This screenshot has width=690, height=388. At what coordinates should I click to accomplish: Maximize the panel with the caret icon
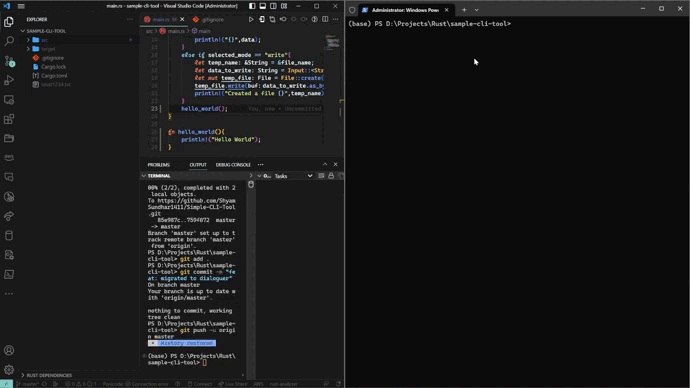click(325, 164)
